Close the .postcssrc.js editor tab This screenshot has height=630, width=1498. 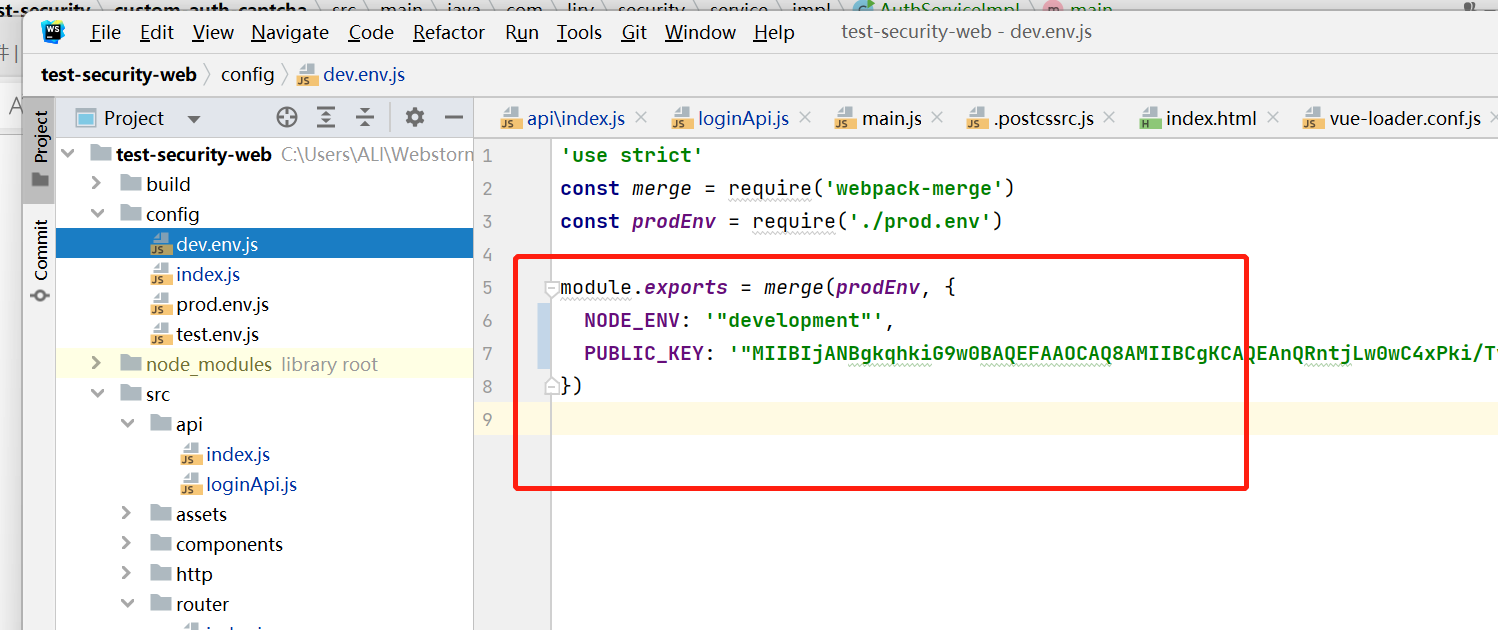[x=1111, y=118]
